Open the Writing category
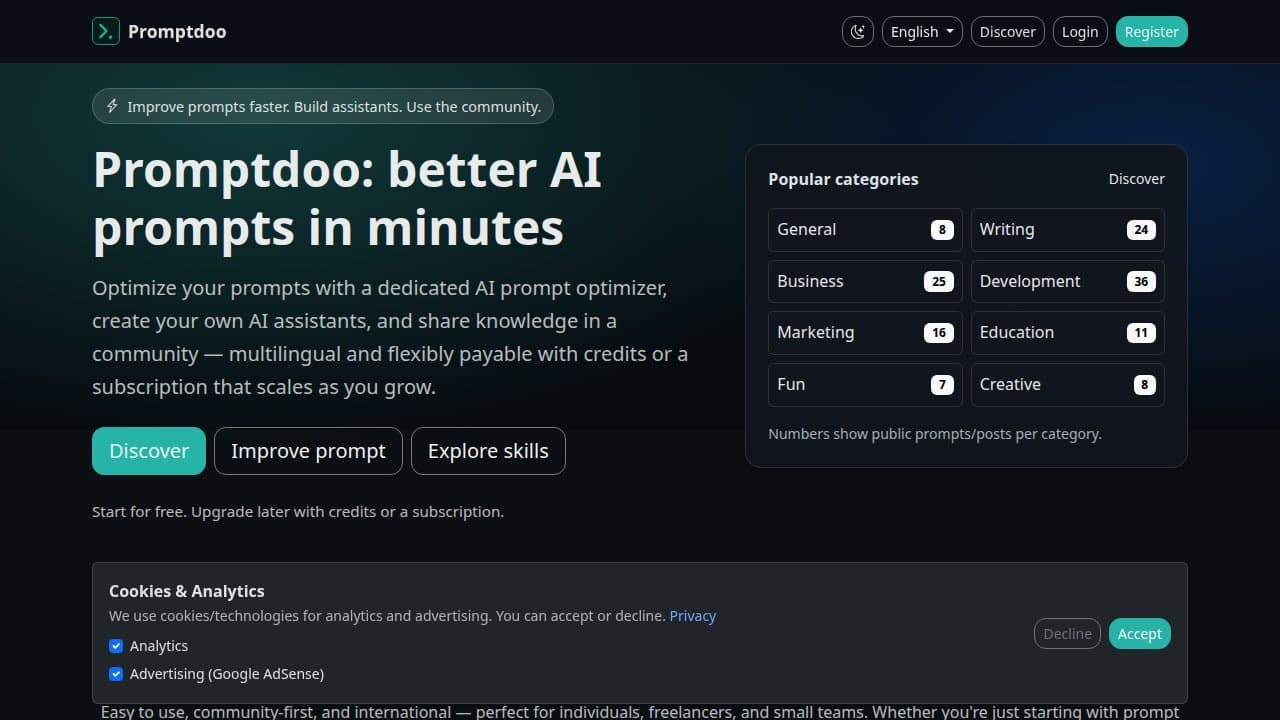 pos(1068,230)
